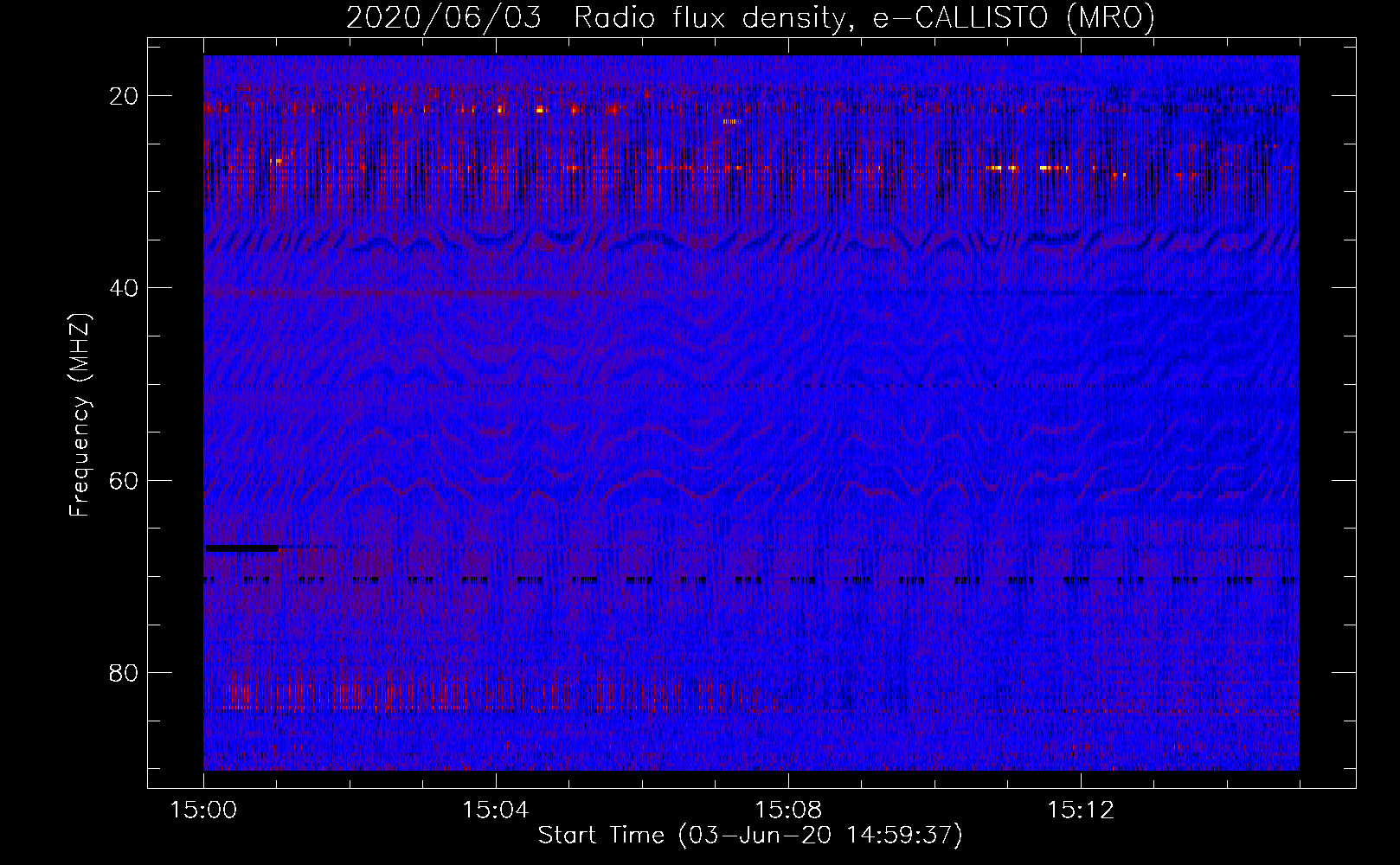Click the '80' frequency axis label

coord(125,672)
